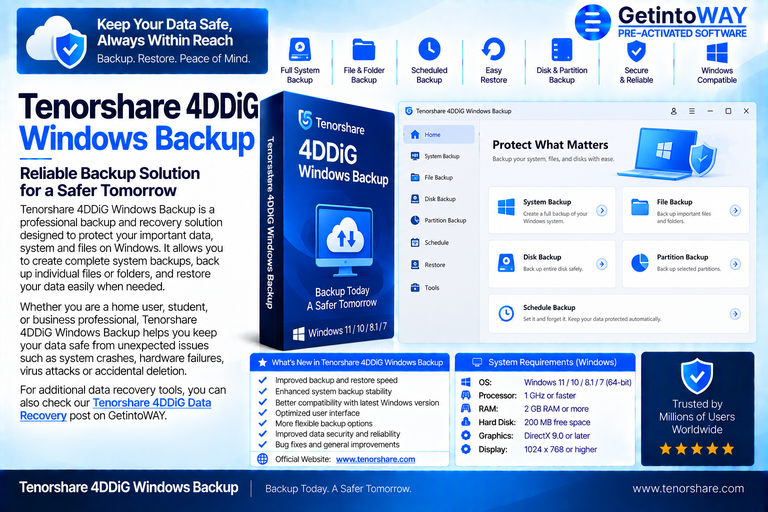Click the "DirectX 9.0 or later" value

557,436
